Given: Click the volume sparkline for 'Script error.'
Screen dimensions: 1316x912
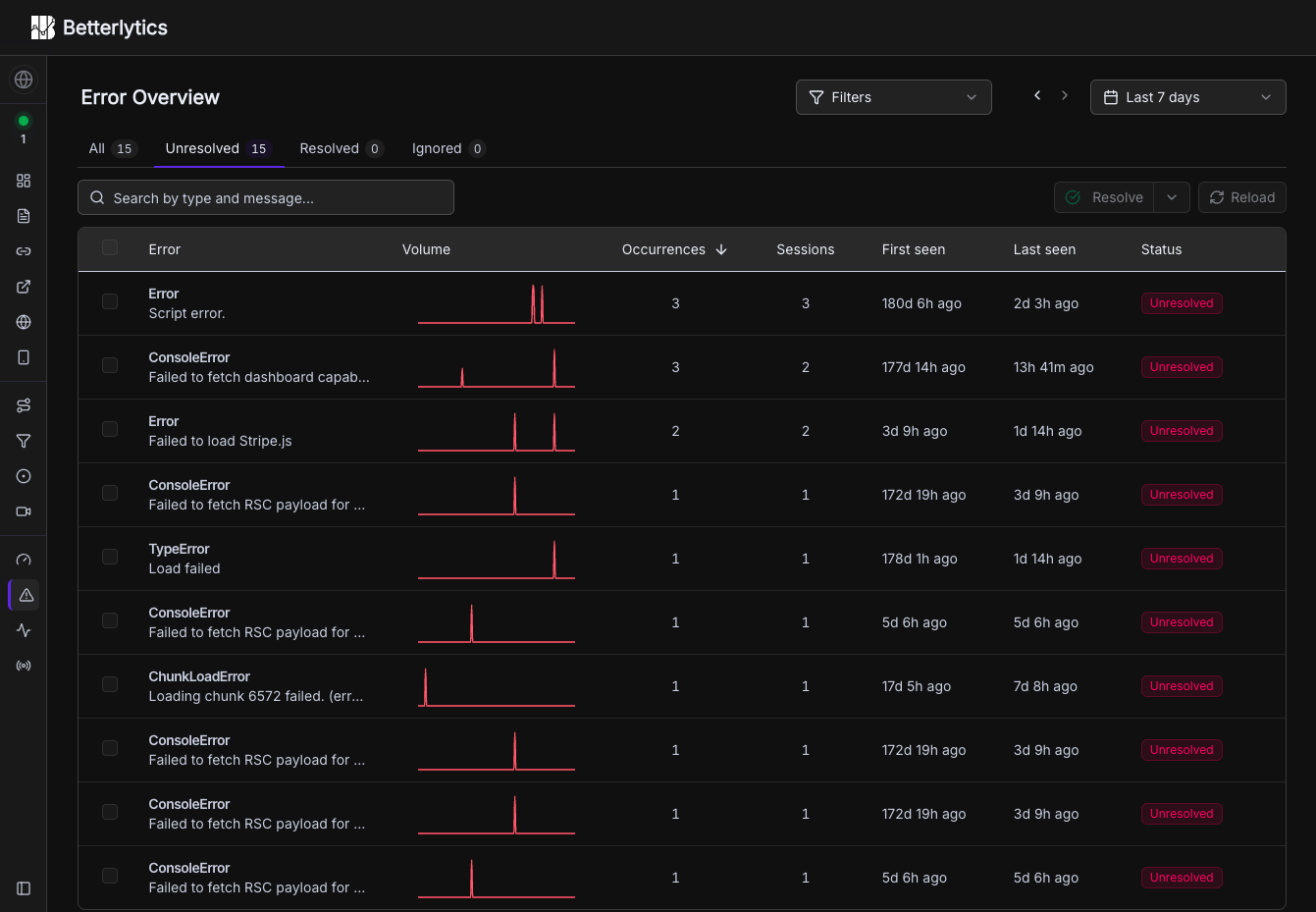Looking at the screenshot, I should [x=497, y=303].
